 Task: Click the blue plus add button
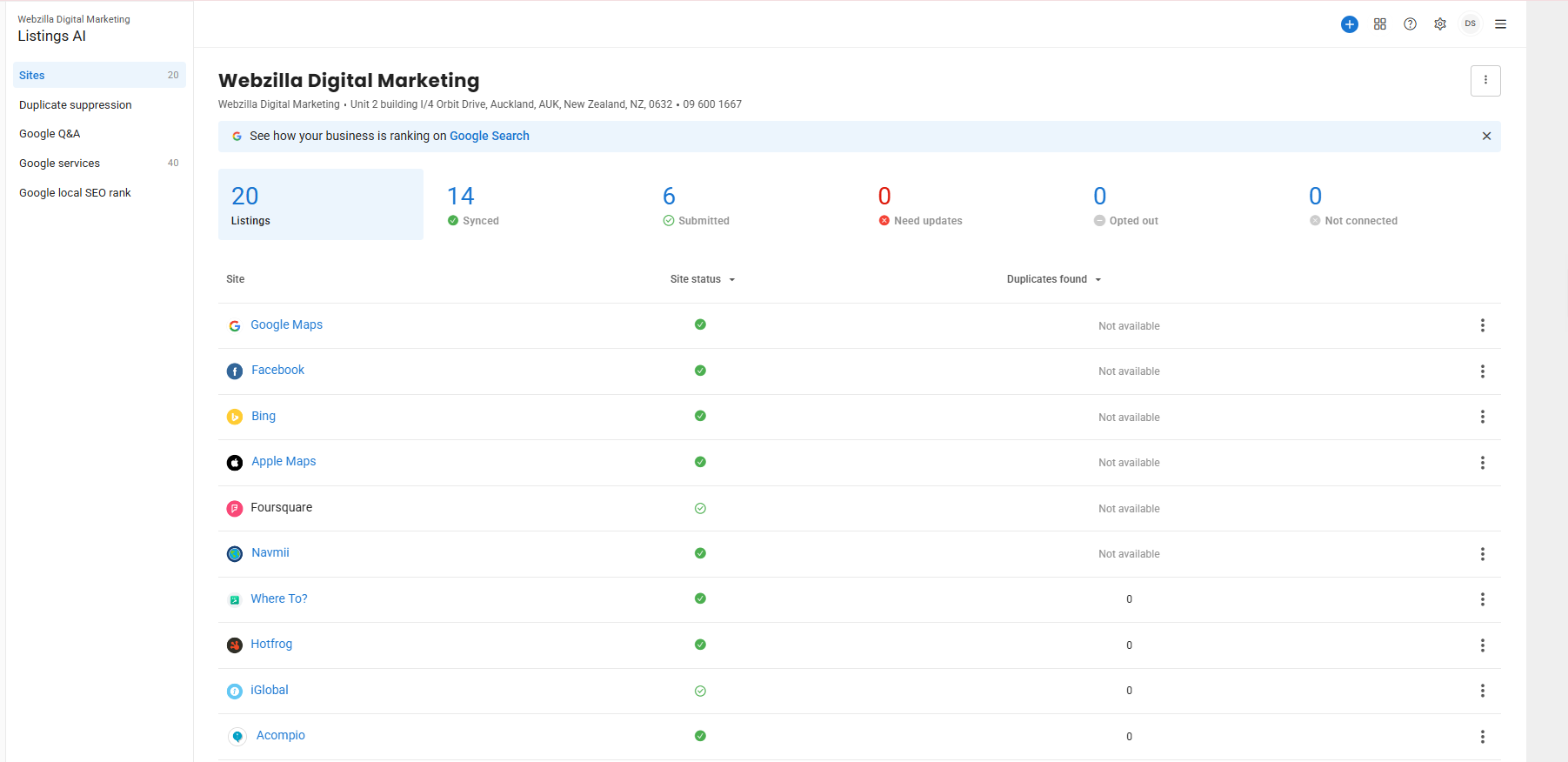[1349, 24]
